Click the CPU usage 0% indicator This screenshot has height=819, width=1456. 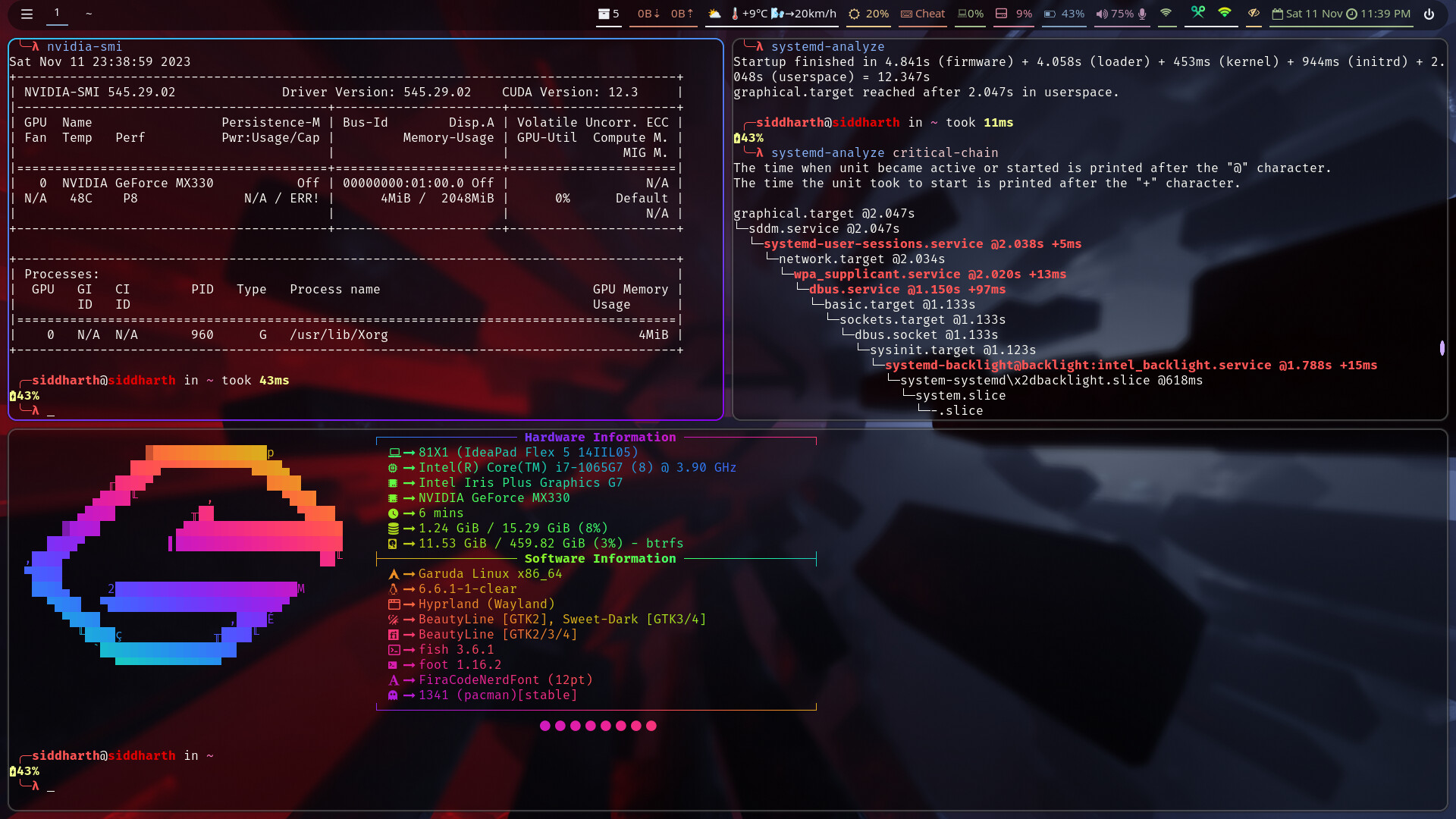(971, 14)
